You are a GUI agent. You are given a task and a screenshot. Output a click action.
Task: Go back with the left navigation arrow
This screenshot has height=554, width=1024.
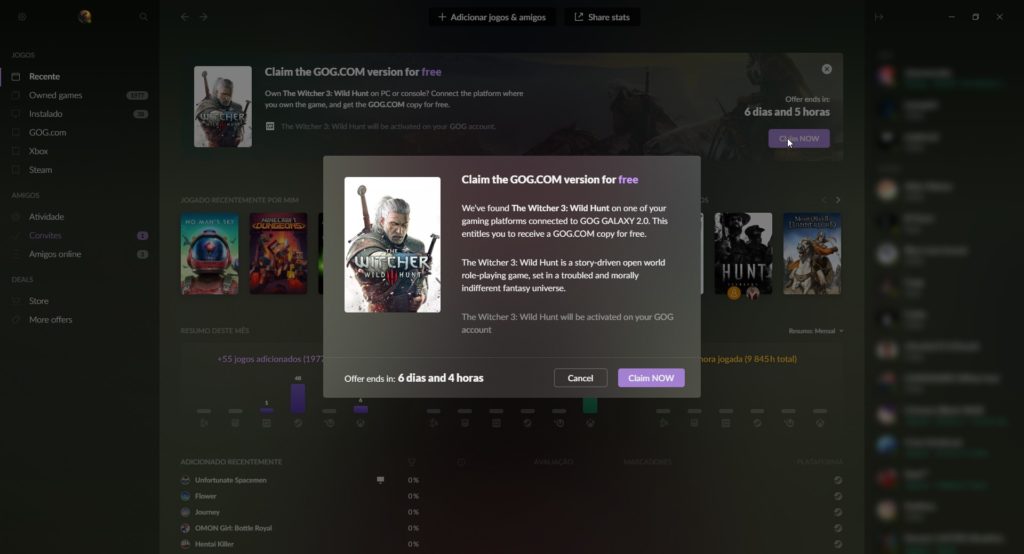click(185, 17)
